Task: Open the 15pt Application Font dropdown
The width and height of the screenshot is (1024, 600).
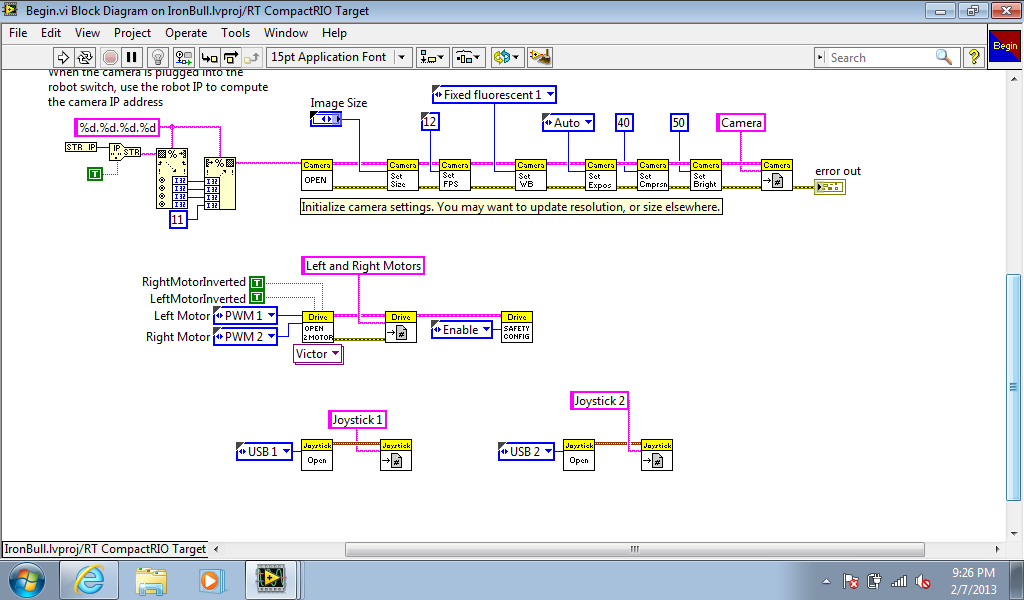Action: 339,57
